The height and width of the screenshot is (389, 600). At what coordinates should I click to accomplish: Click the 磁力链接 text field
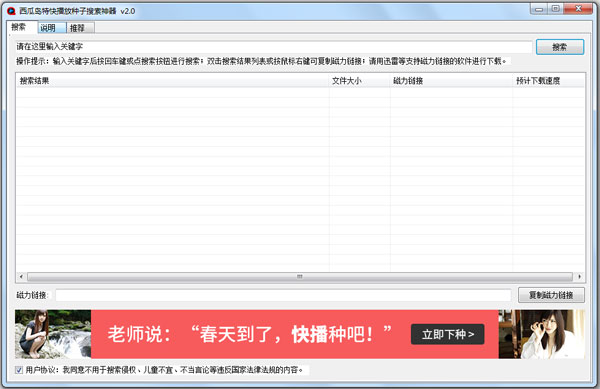(283, 295)
